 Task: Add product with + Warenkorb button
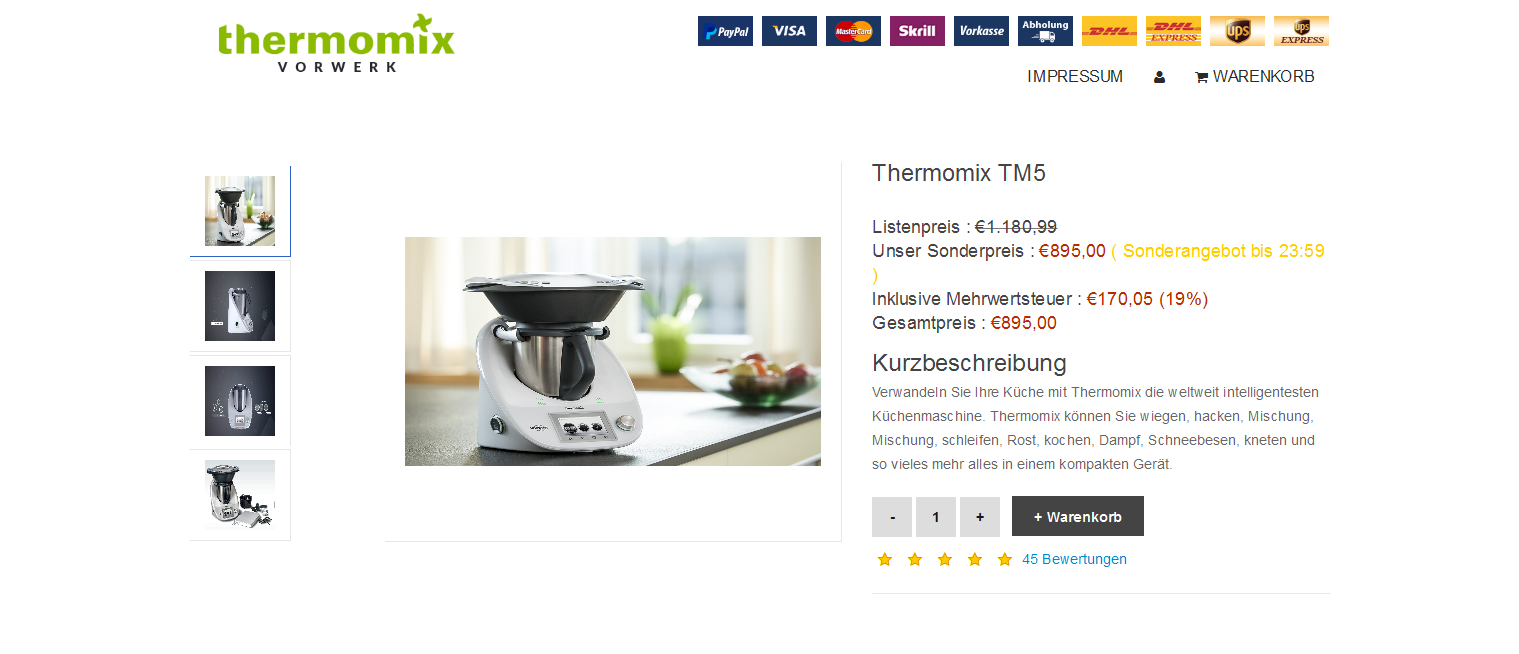(x=1078, y=516)
